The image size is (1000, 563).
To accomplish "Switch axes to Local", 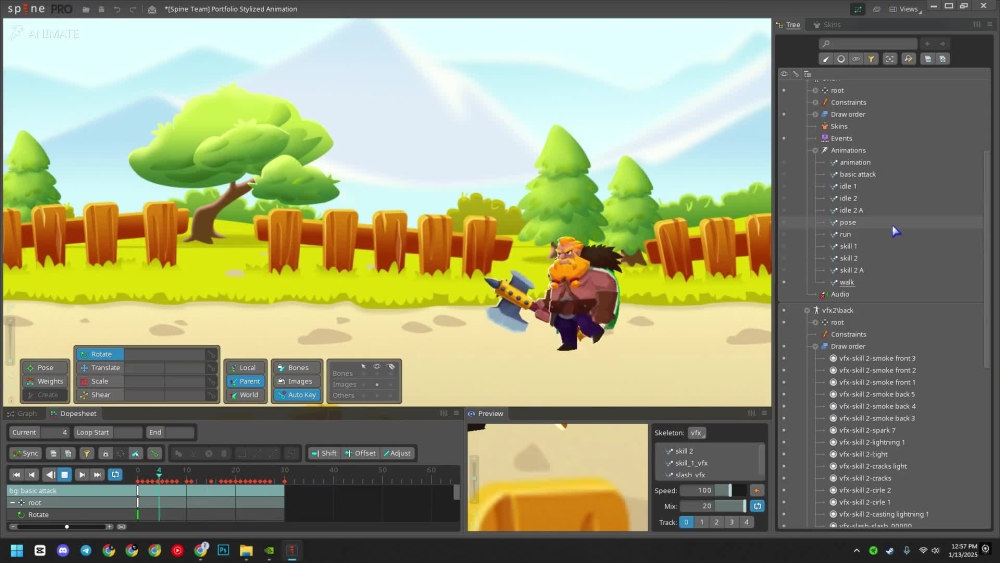I will (246, 368).
